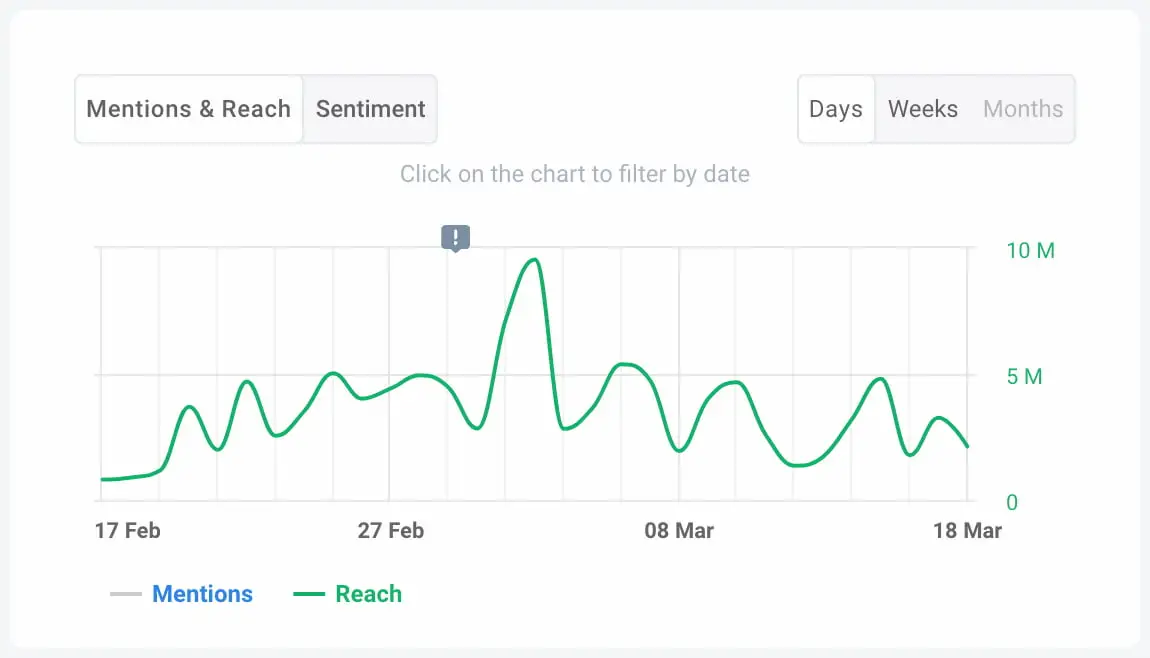Screen dimensions: 1150x658
Task: Switch to the Sentiment tab
Action: (x=370, y=109)
